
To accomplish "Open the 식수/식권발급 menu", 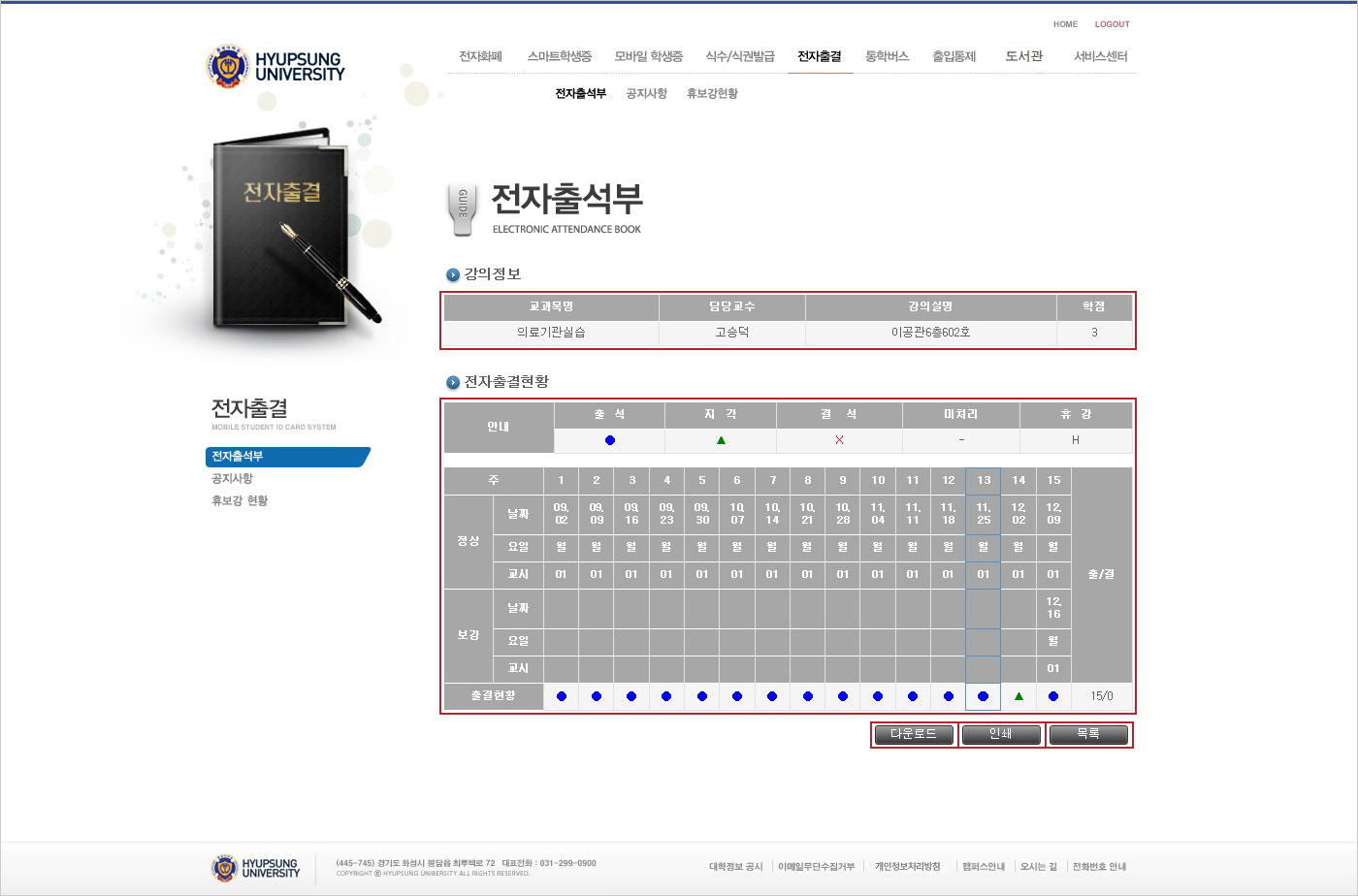I will click(x=740, y=56).
